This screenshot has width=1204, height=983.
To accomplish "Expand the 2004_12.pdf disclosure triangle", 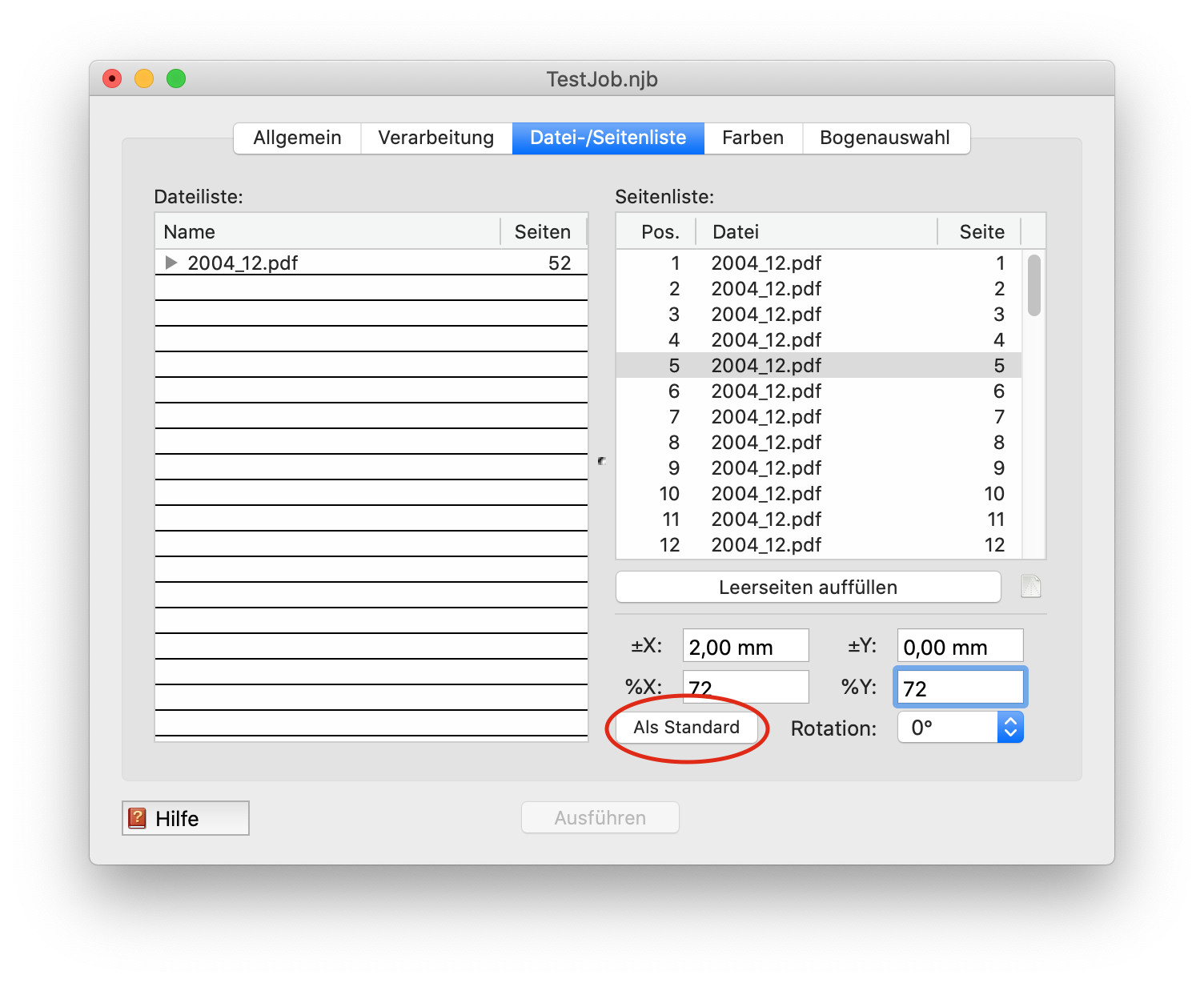I will [171, 263].
